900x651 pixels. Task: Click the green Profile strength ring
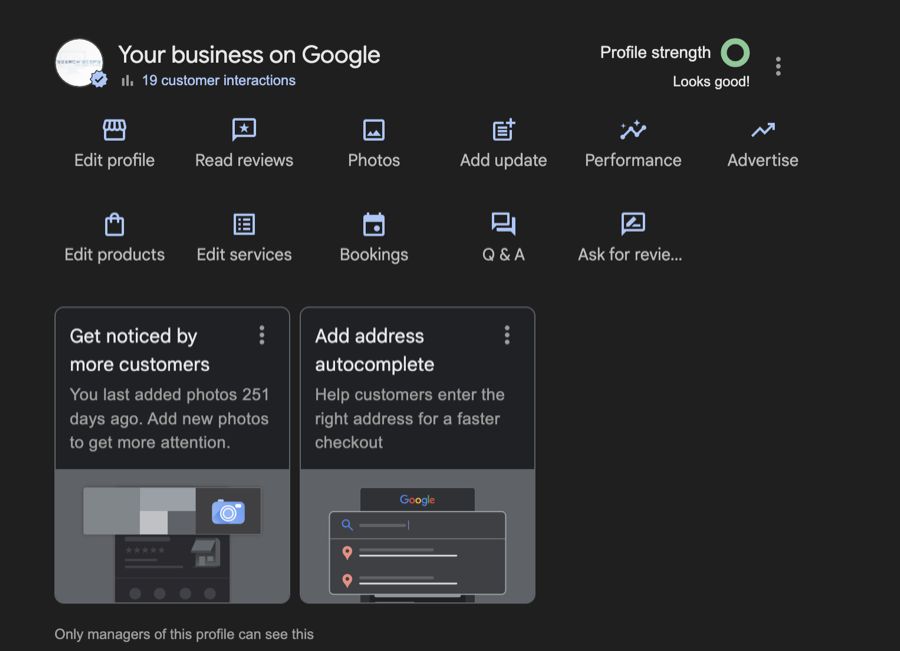pos(735,53)
